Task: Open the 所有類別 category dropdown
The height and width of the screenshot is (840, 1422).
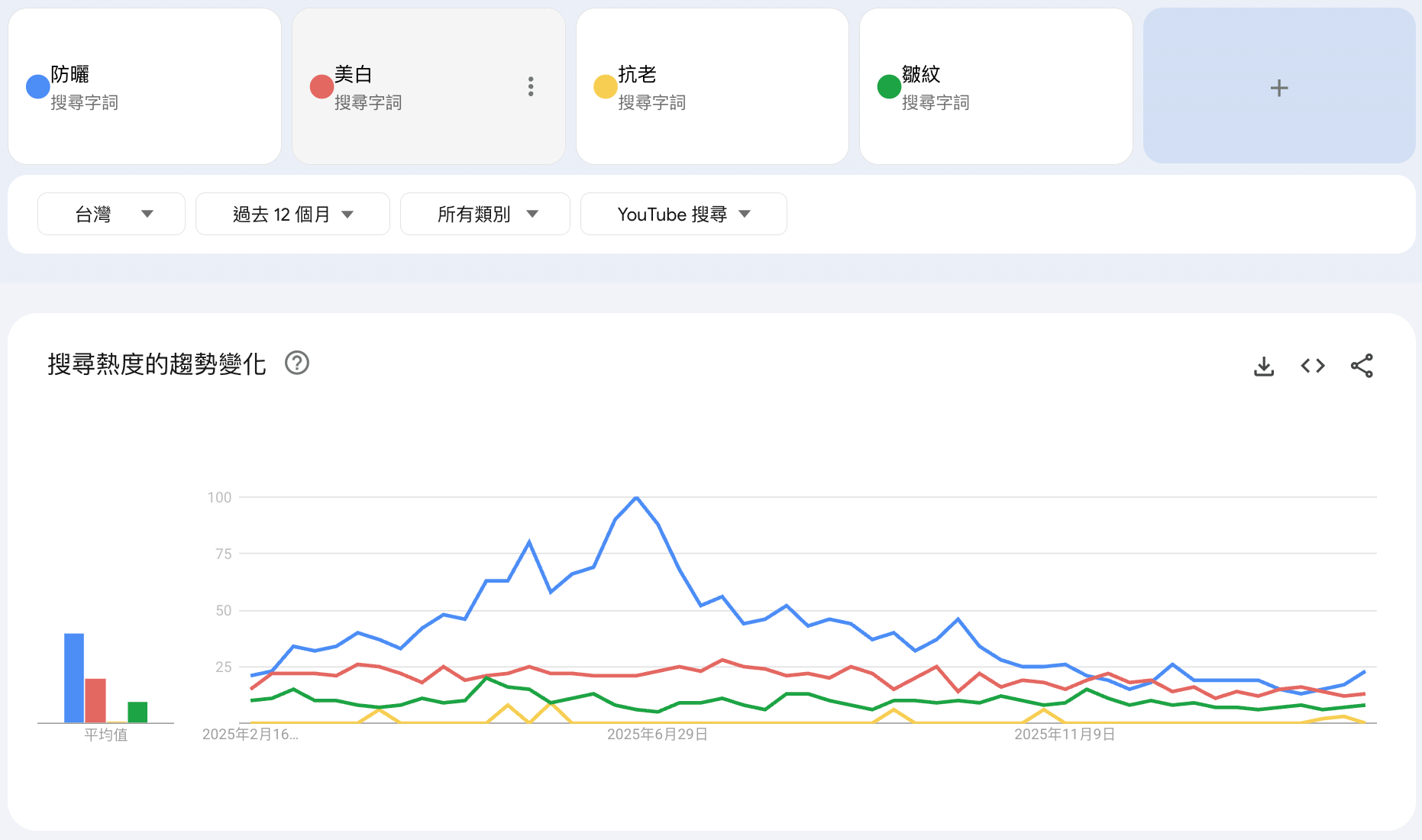Action: coord(485,215)
